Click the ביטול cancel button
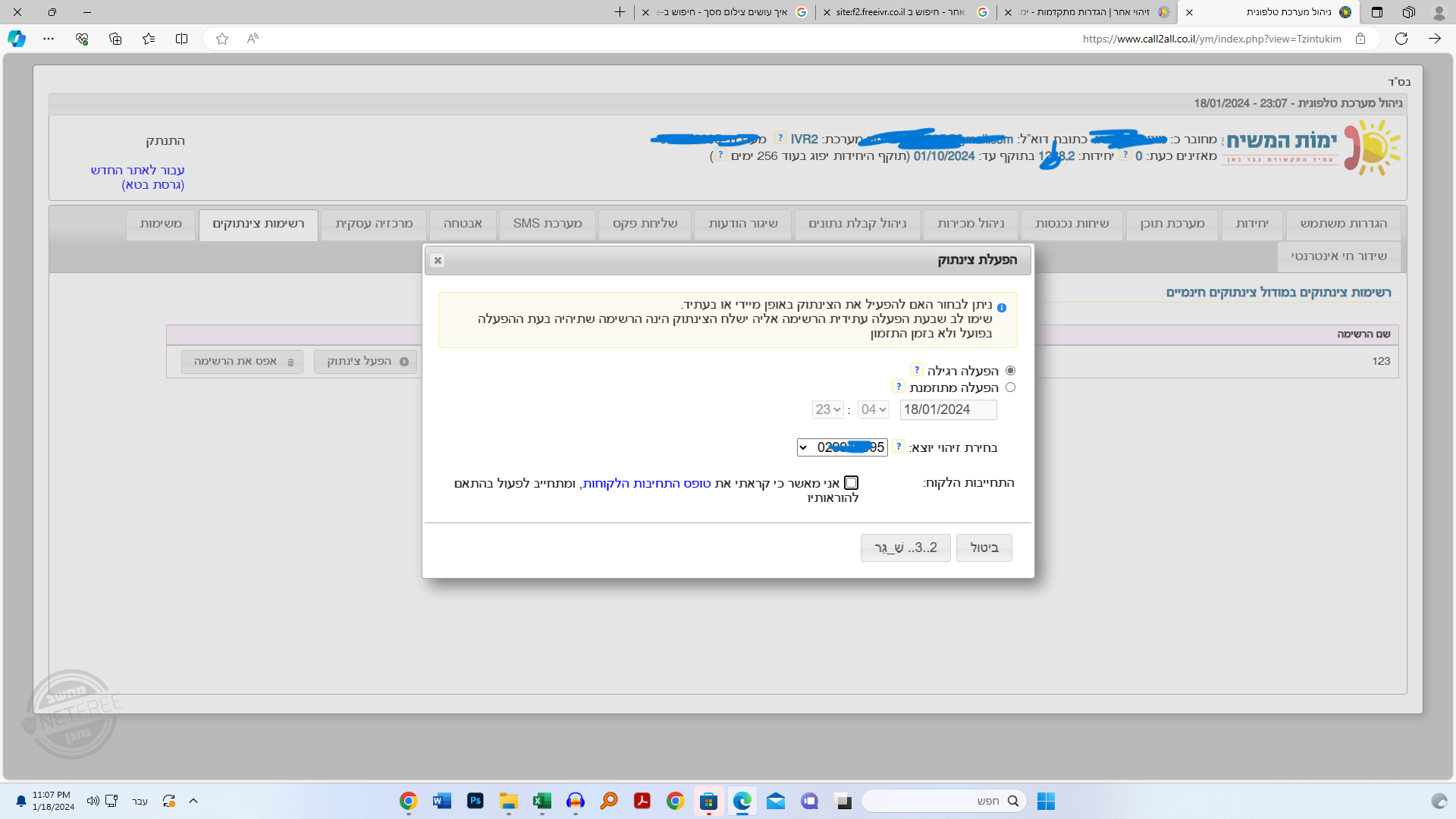The width and height of the screenshot is (1456, 819). pyautogui.click(x=984, y=548)
